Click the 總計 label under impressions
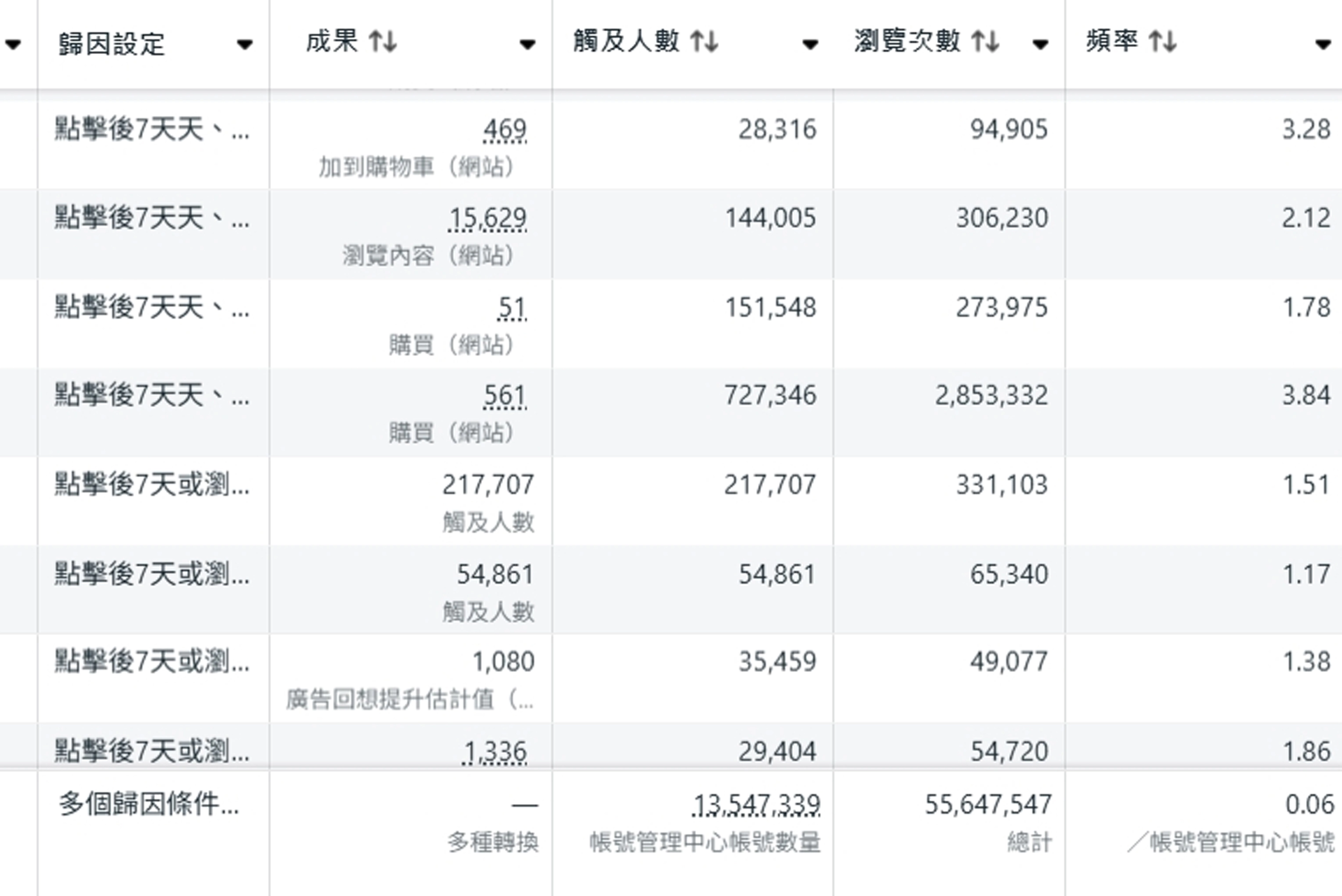This screenshot has width=1342, height=896. pyautogui.click(x=1029, y=843)
